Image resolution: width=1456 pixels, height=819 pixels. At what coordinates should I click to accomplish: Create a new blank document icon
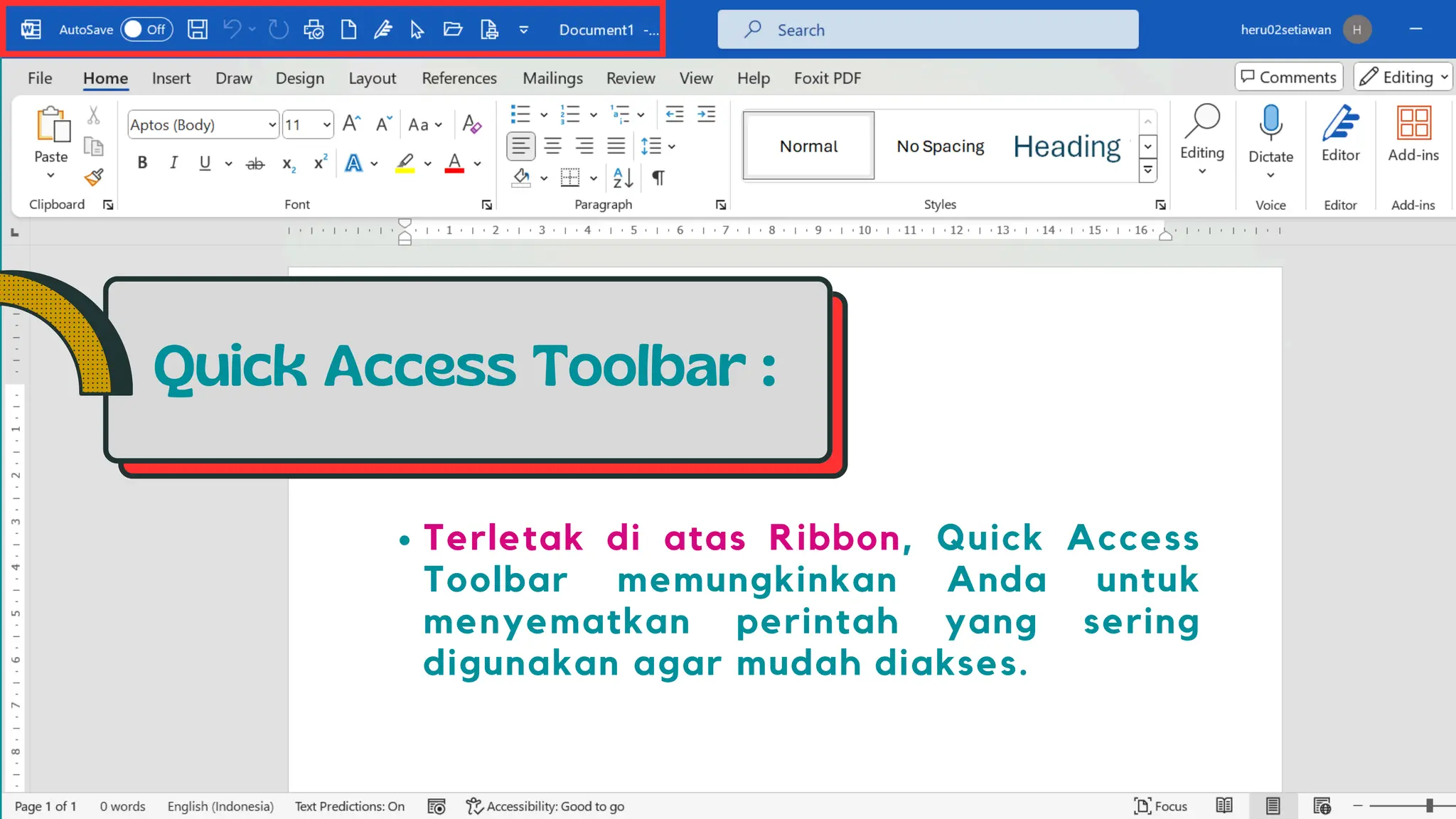[x=348, y=29]
